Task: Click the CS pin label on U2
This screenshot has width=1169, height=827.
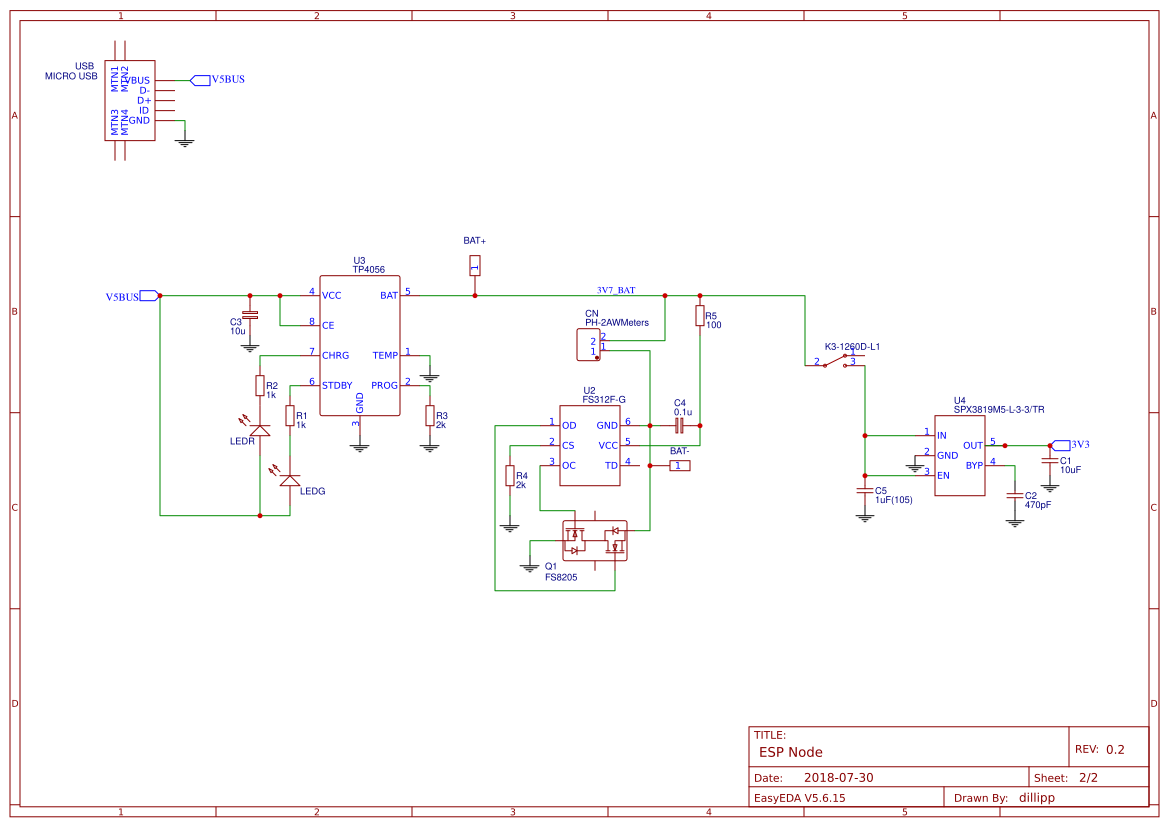Action: coord(568,446)
